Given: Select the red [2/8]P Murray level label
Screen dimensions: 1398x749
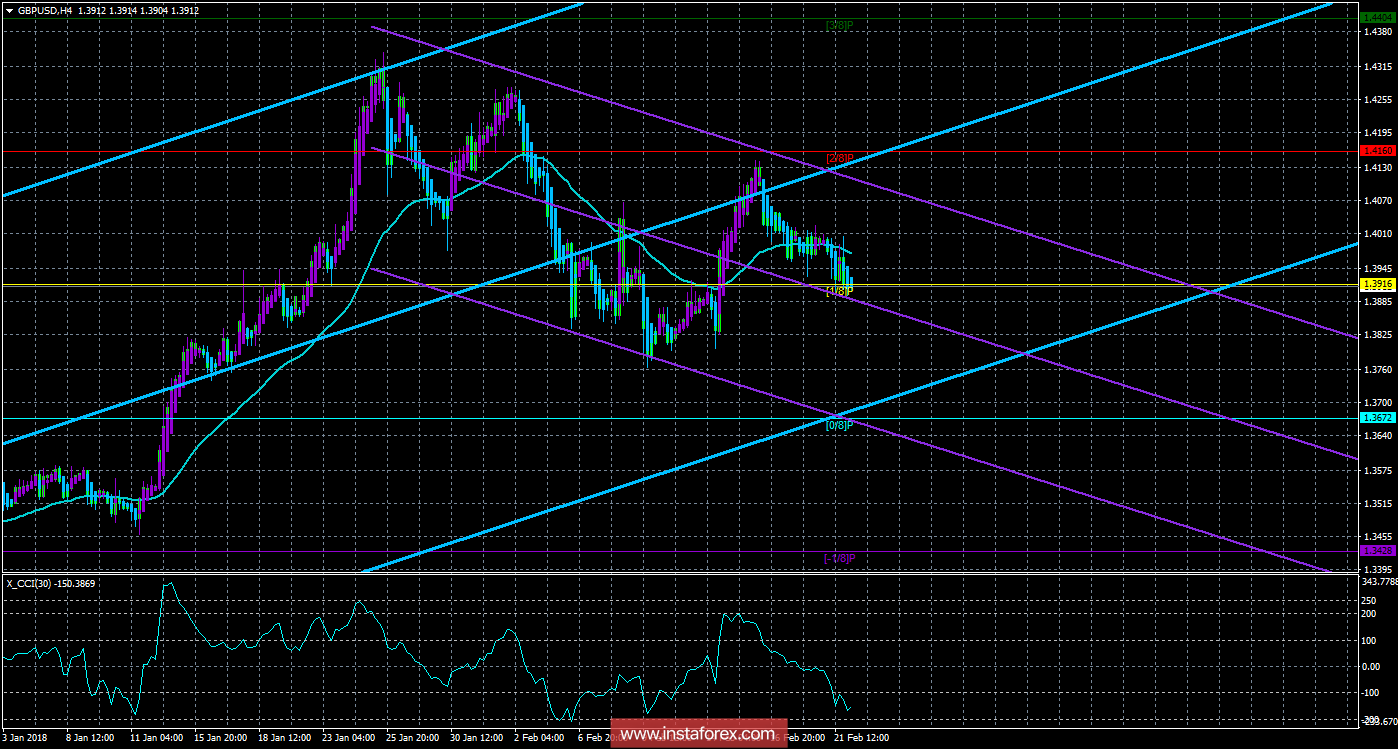Looking at the screenshot, I should [840, 158].
